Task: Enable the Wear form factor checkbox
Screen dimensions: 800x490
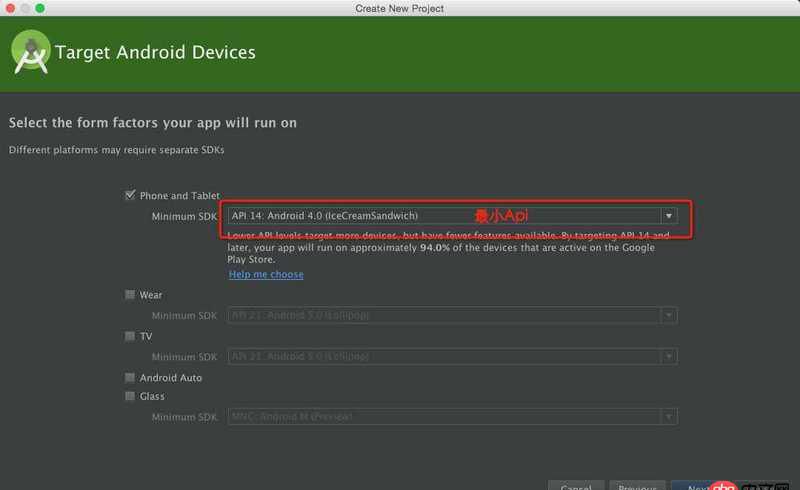Action: (x=130, y=295)
